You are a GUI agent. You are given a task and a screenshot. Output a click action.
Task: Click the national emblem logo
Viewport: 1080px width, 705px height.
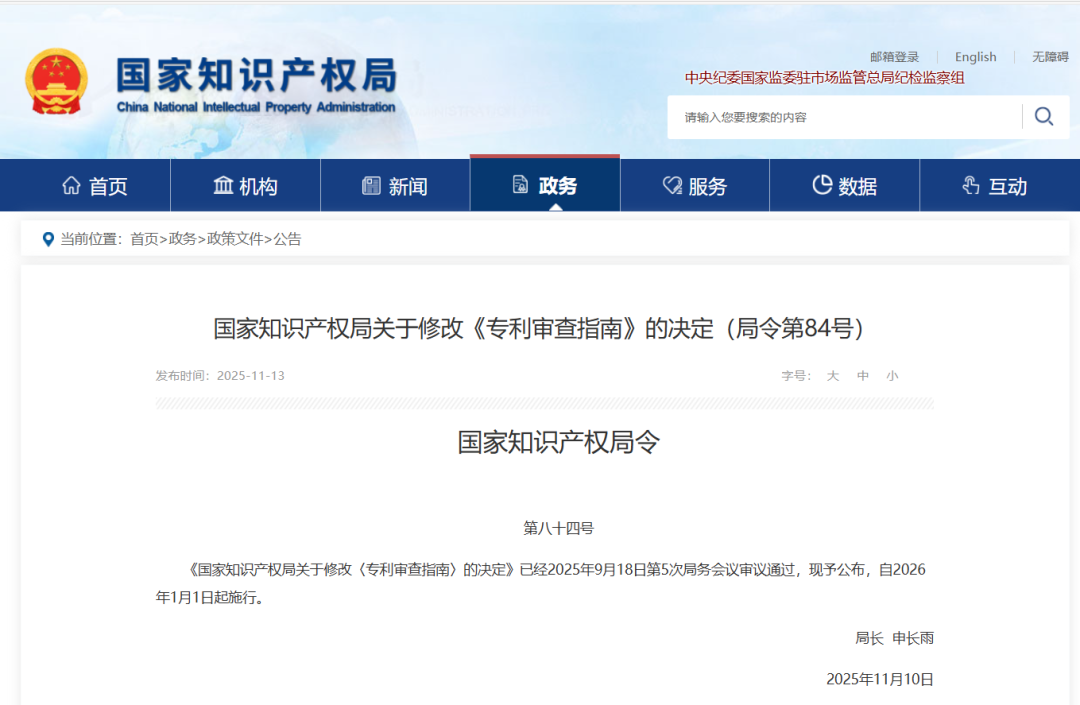pyautogui.click(x=56, y=81)
